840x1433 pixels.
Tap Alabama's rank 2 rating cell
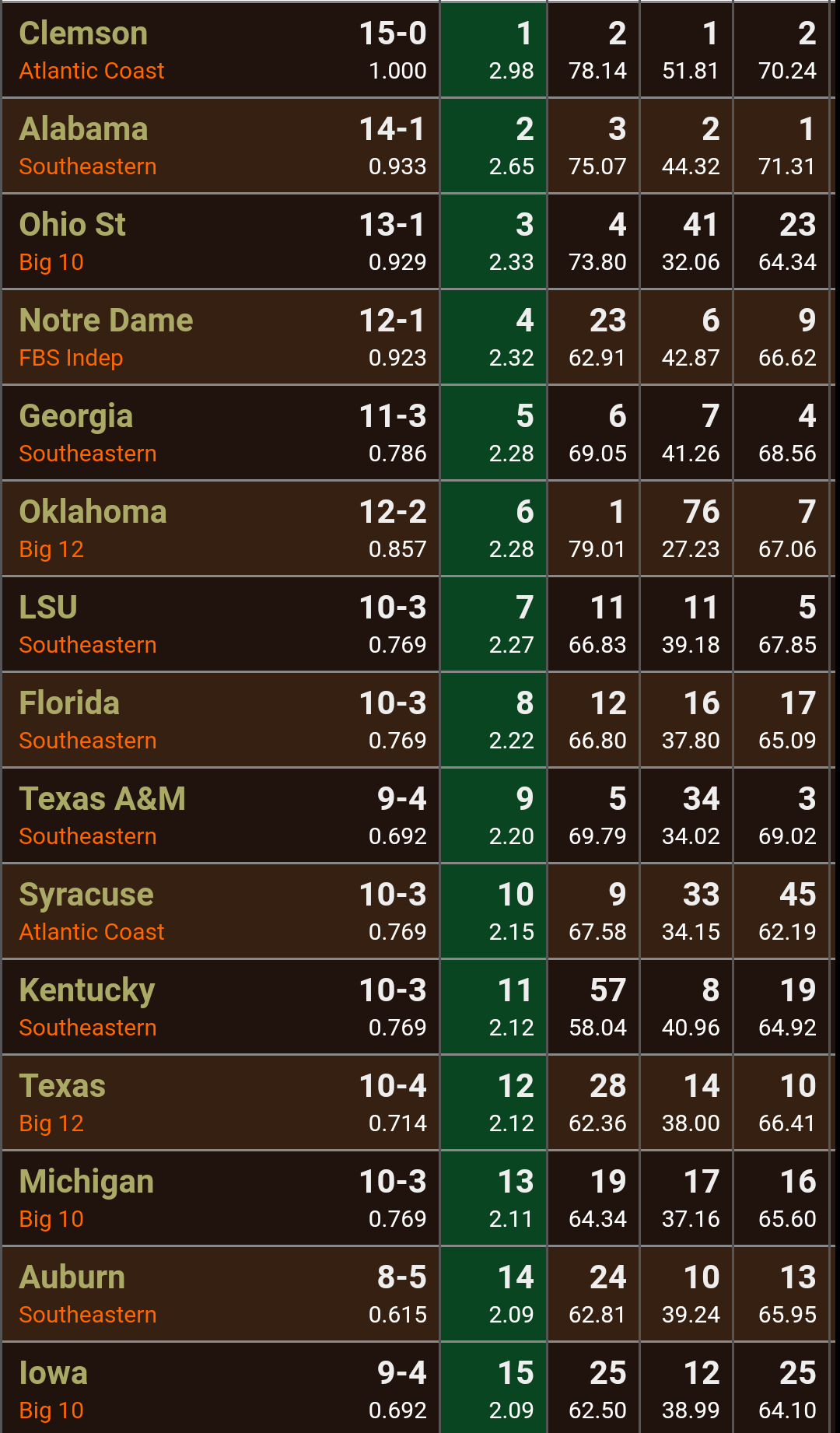tap(494, 145)
